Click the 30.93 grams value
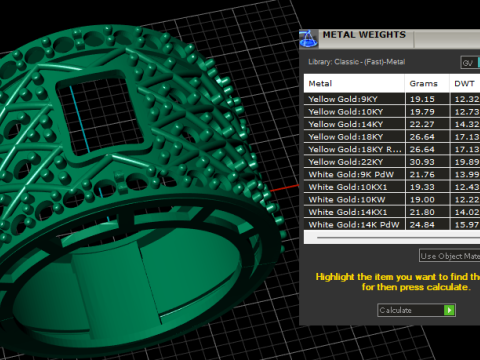 click(422, 162)
